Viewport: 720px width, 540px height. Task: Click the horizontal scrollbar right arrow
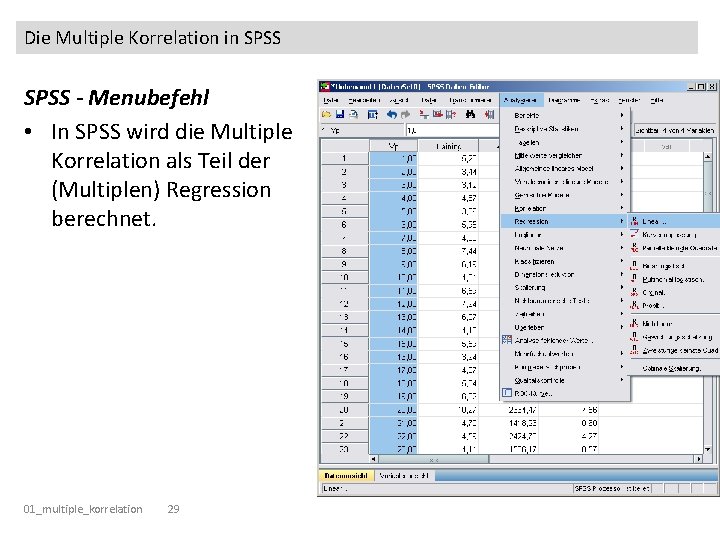(x=699, y=459)
